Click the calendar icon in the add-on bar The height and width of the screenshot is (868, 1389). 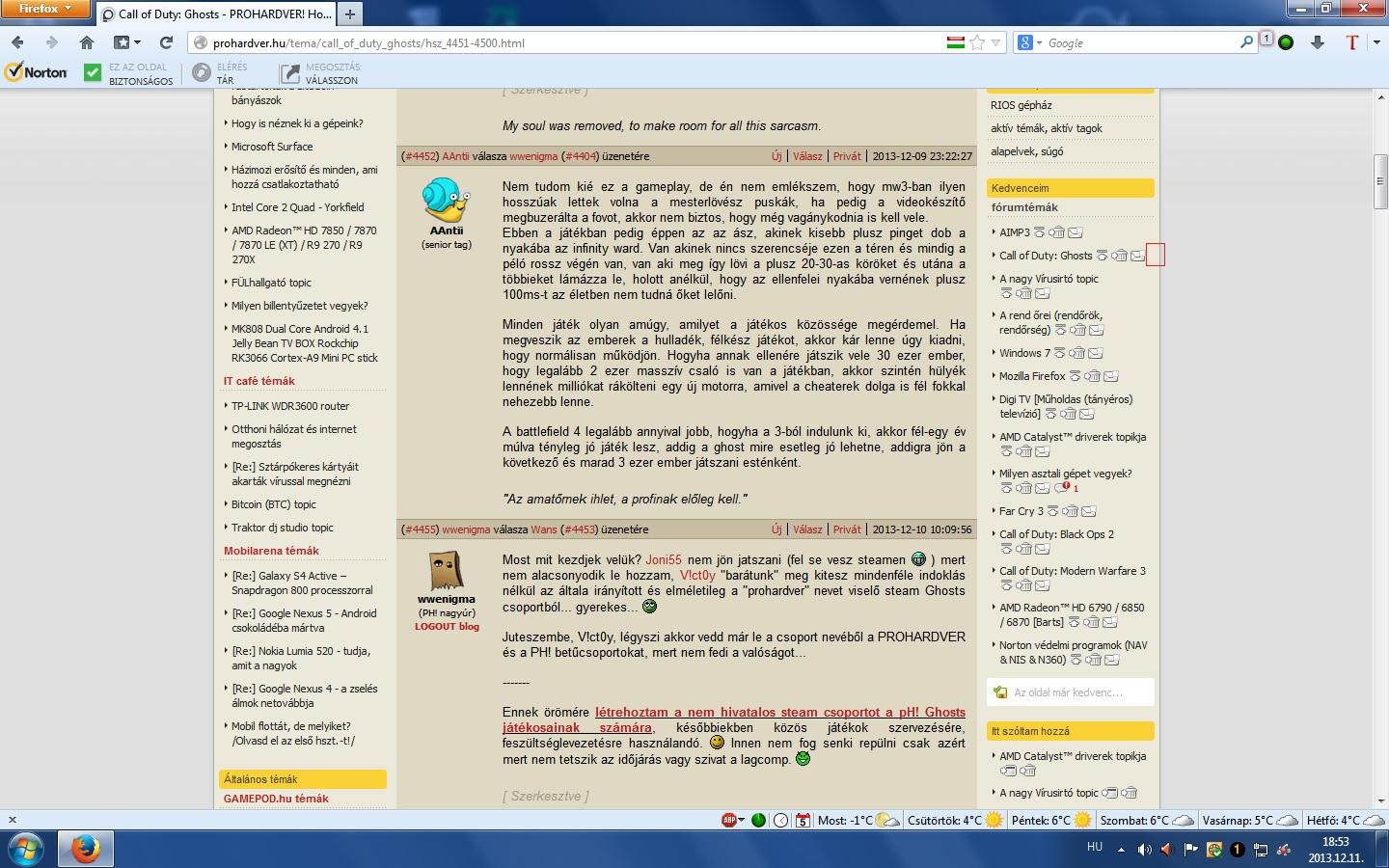tap(803, 821)
